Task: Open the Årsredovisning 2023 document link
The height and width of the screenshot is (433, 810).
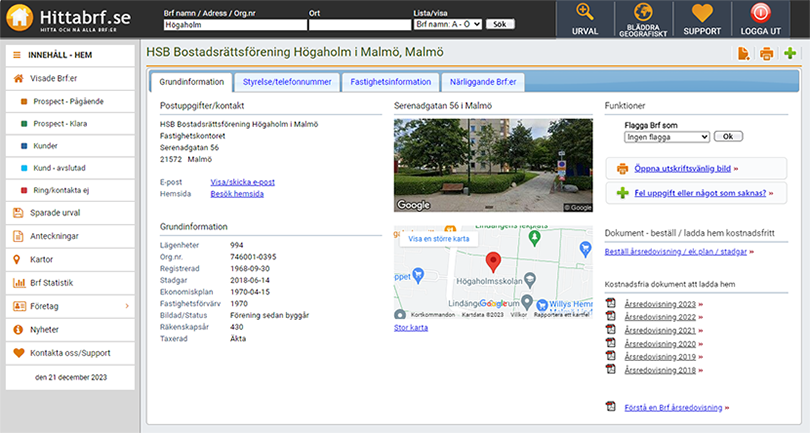Action: 658,303
